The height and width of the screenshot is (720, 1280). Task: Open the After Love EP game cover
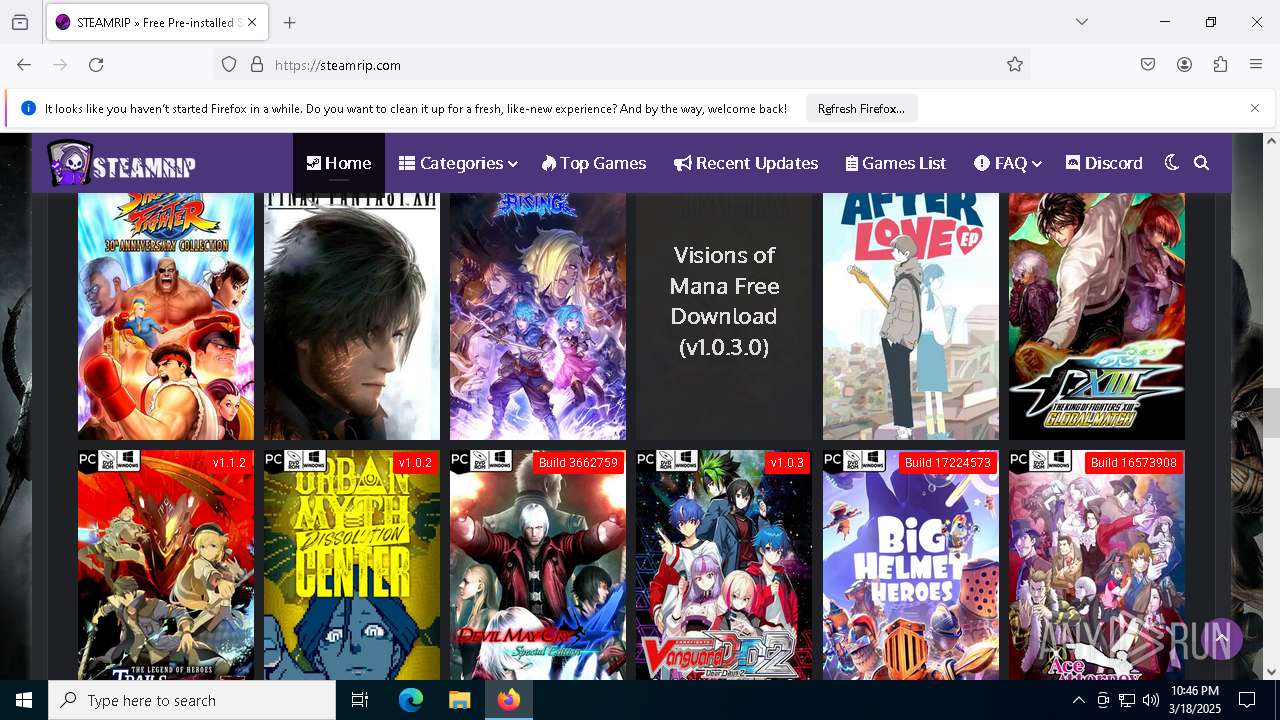pyautogui.click(x=910, y=316)
